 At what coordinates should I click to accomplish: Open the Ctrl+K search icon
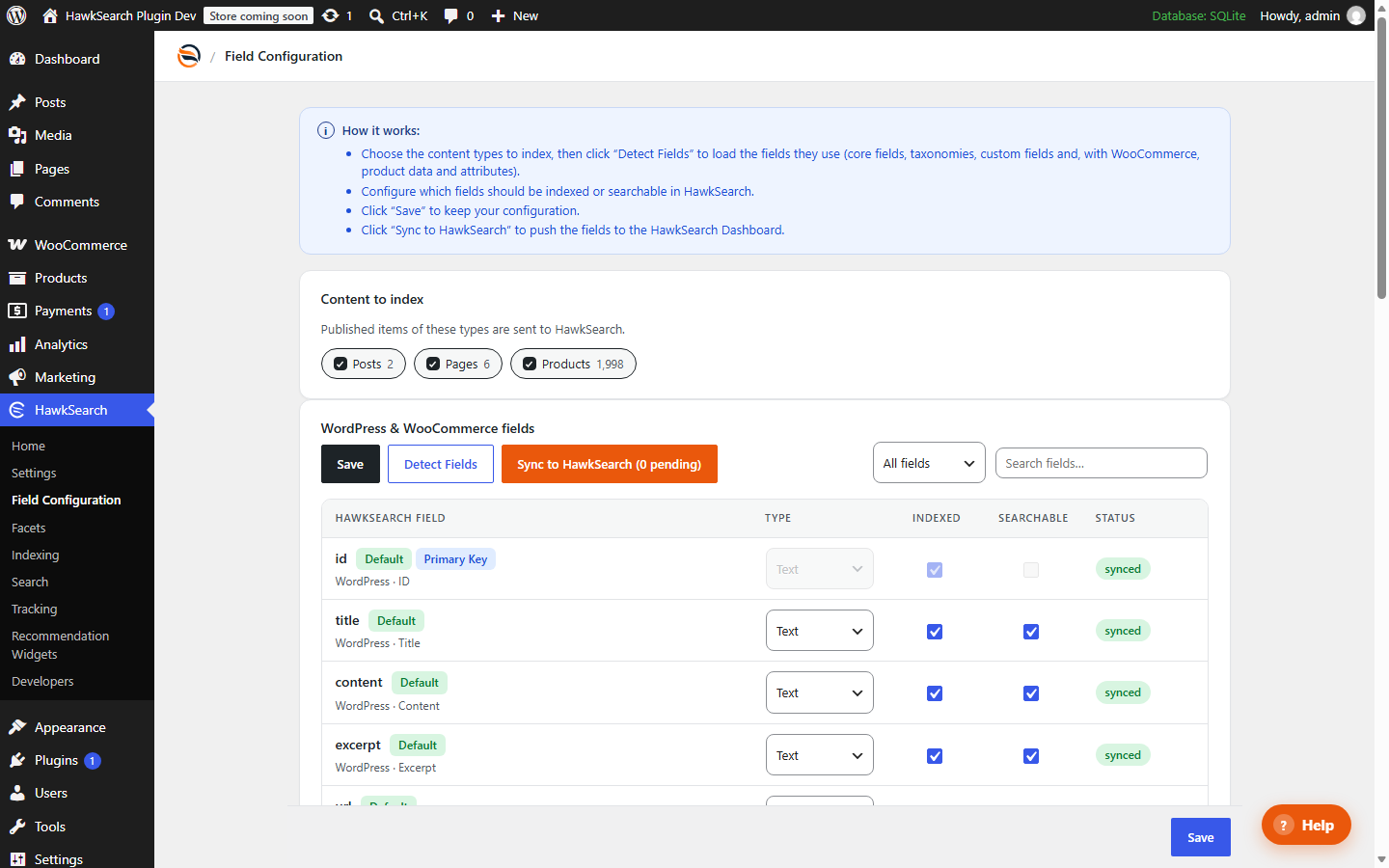(377, 15)
